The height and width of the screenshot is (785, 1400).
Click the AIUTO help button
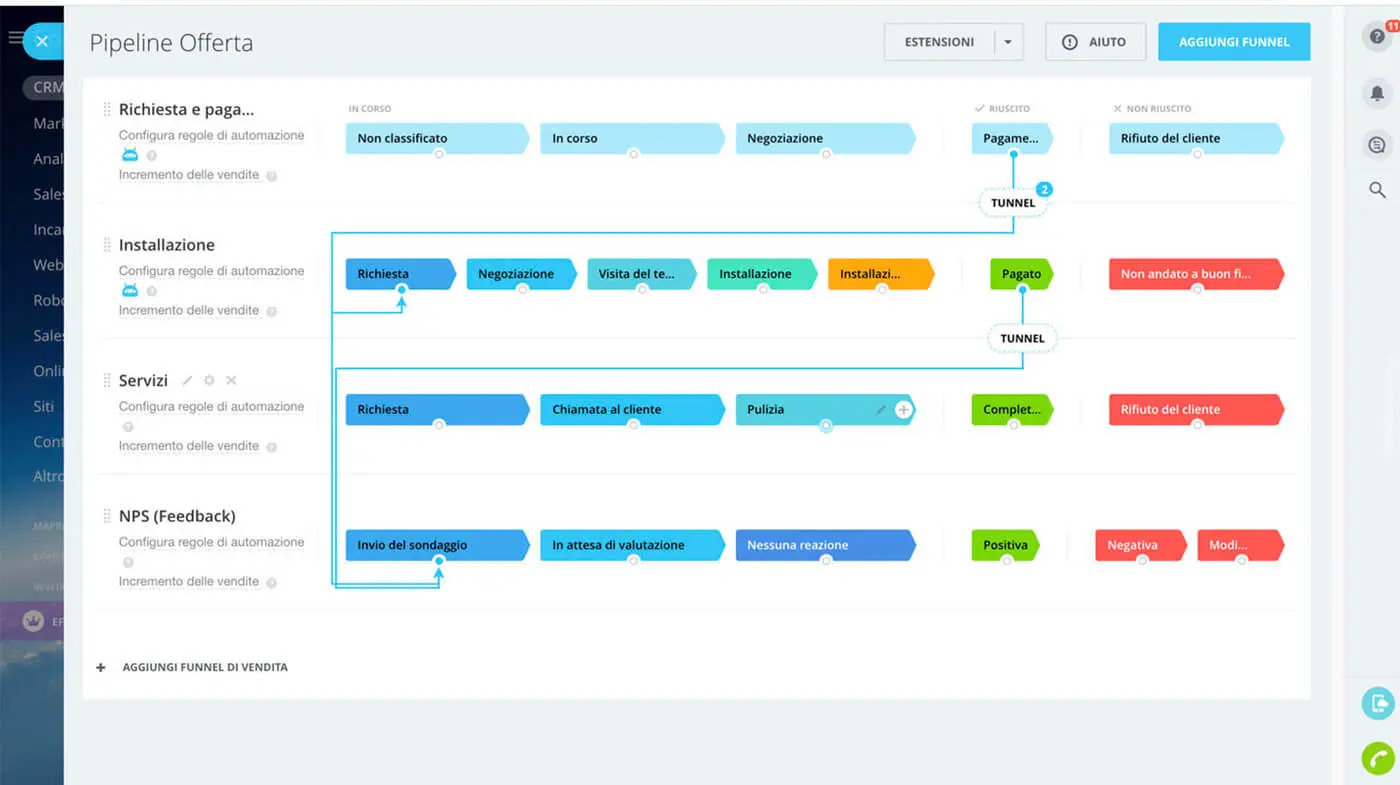pyautogui.click(x=1094, y=42)
